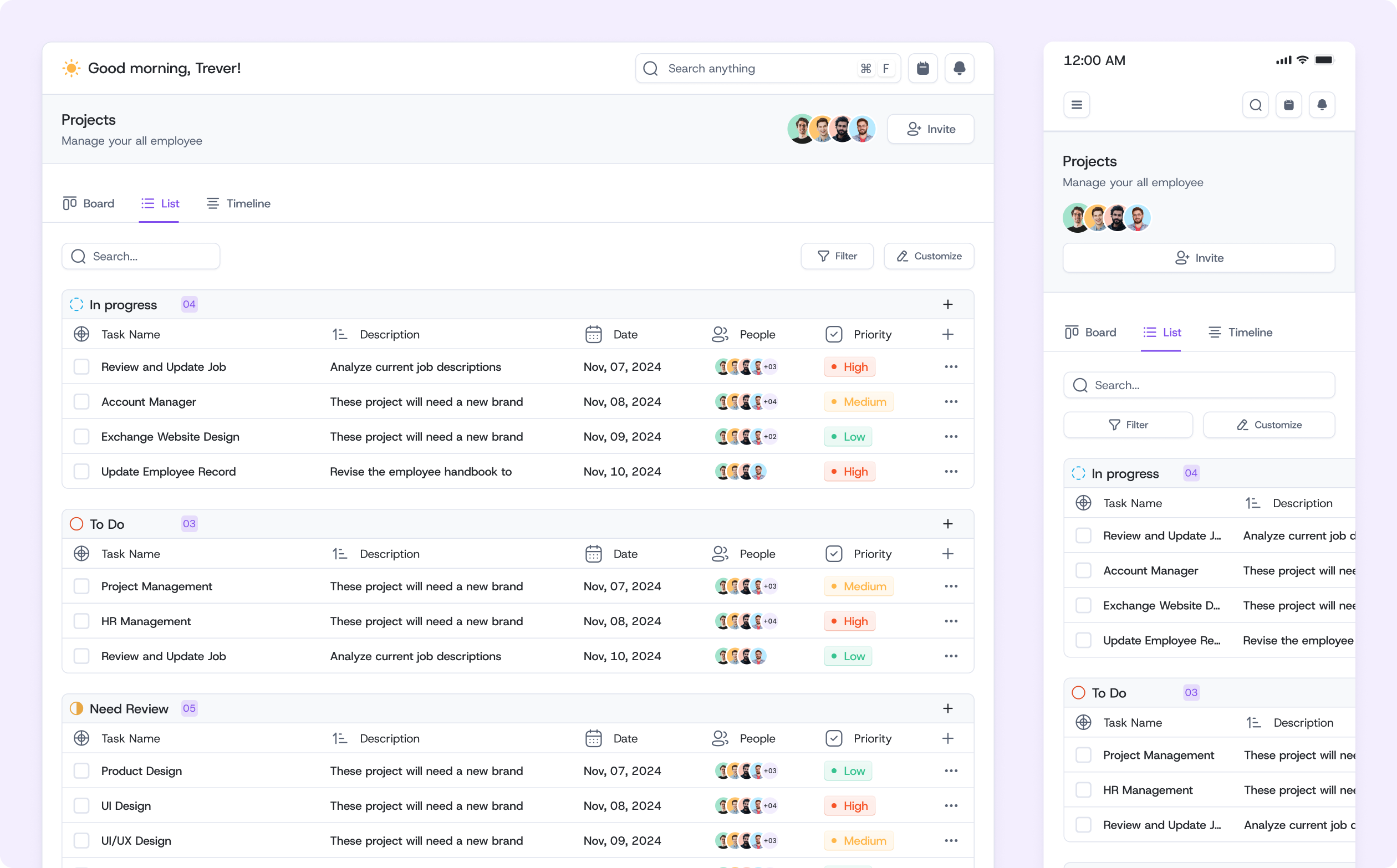The width and height of the screenshot is (1397, 868).
Task: Collapse the Need Review group header
Action: point(129,708)
